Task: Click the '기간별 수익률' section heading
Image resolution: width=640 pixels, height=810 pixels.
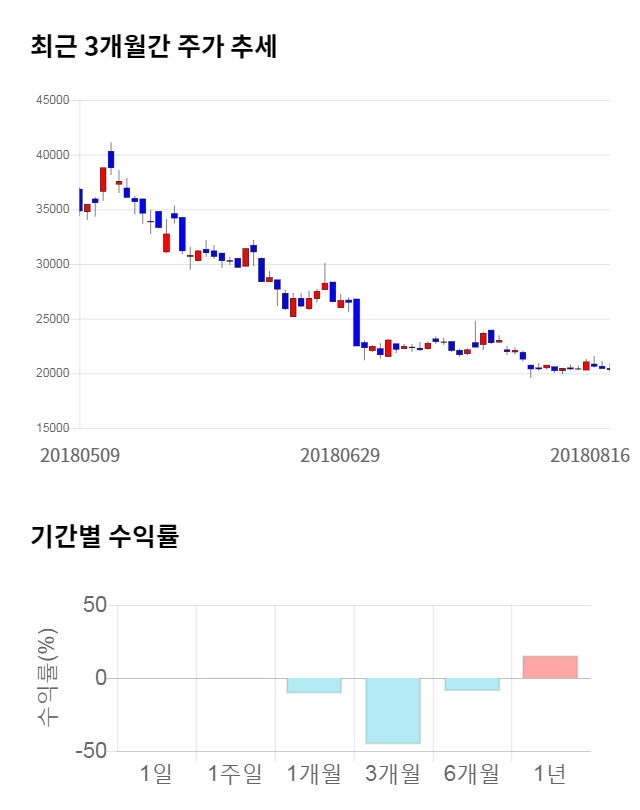Action: pos(104,536)
